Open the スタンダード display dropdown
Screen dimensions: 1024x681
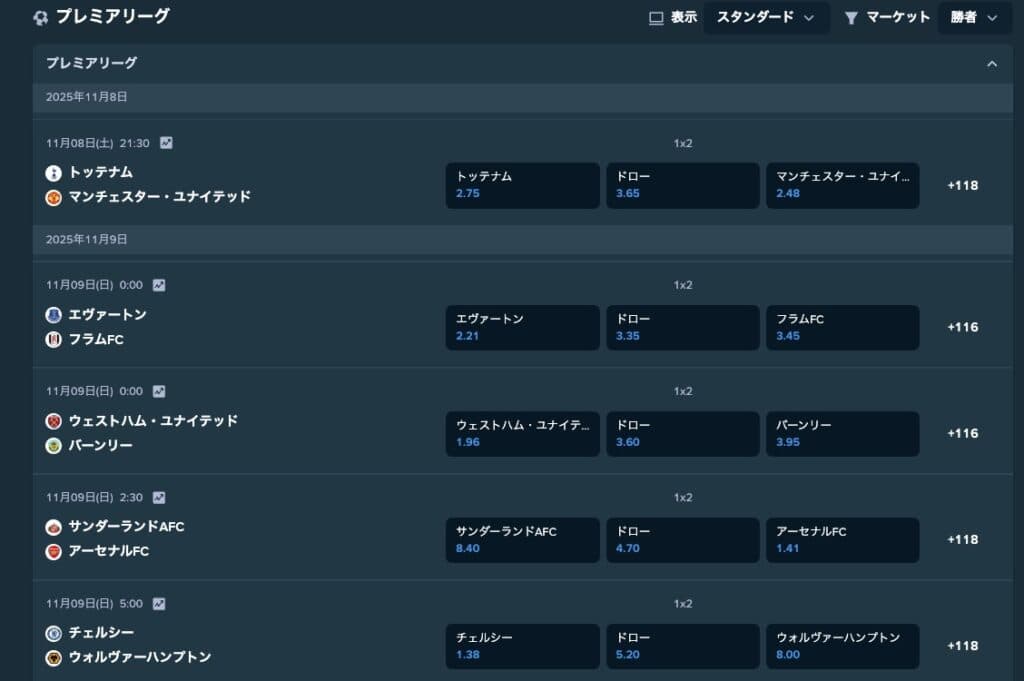(x=766, y=17)
